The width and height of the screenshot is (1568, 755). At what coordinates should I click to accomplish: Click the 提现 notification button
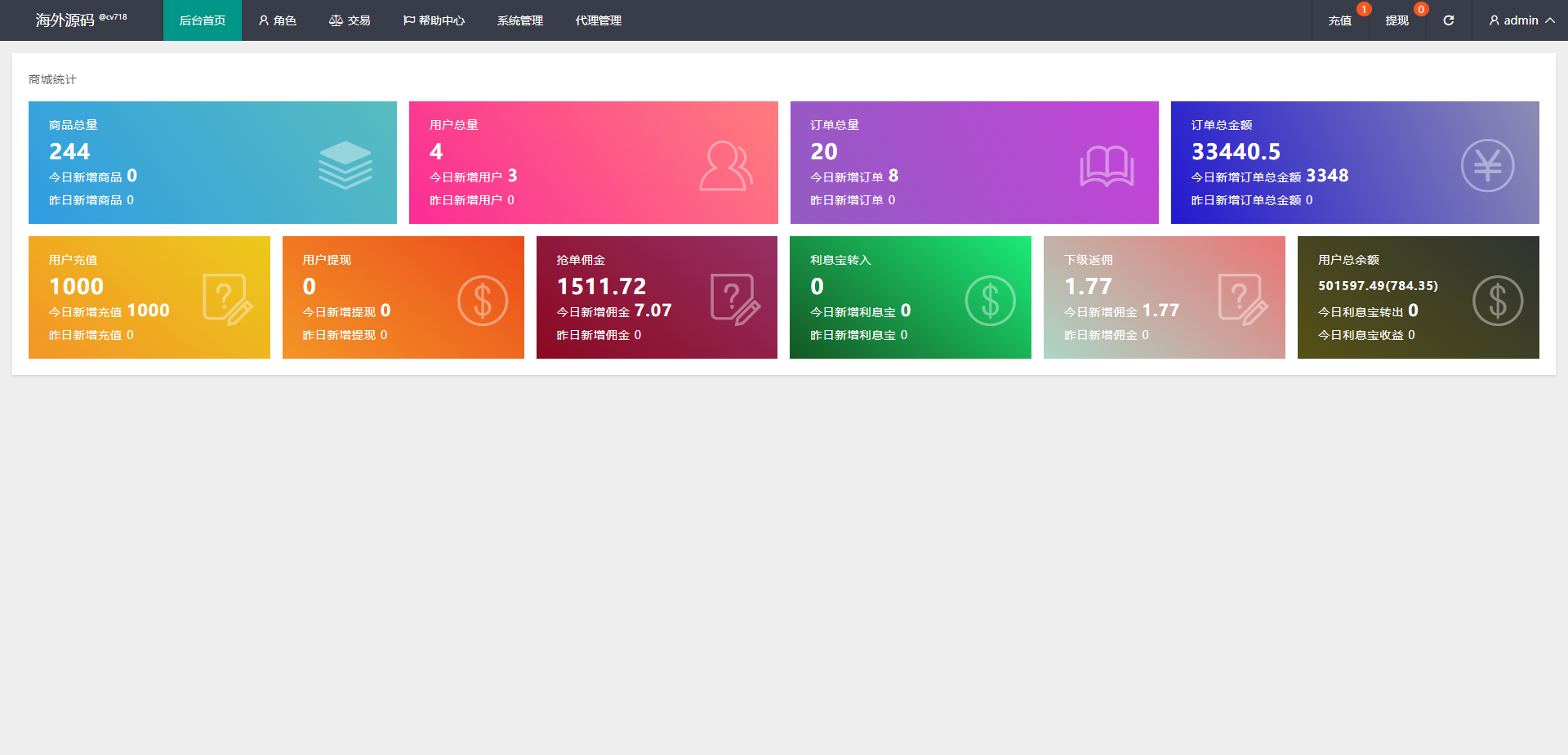point(1396,20)
